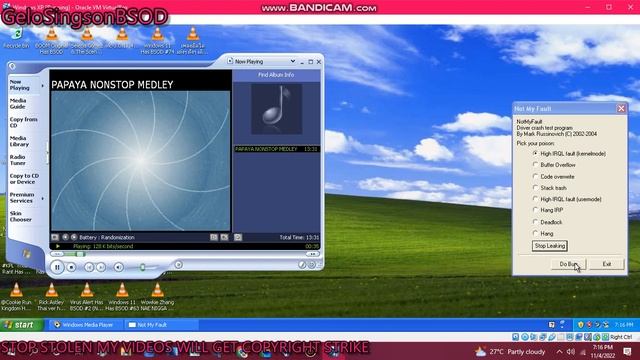Open the XP start menu
Image resolution: width=640 pixels, height=360 pixels.
[21, 325]
